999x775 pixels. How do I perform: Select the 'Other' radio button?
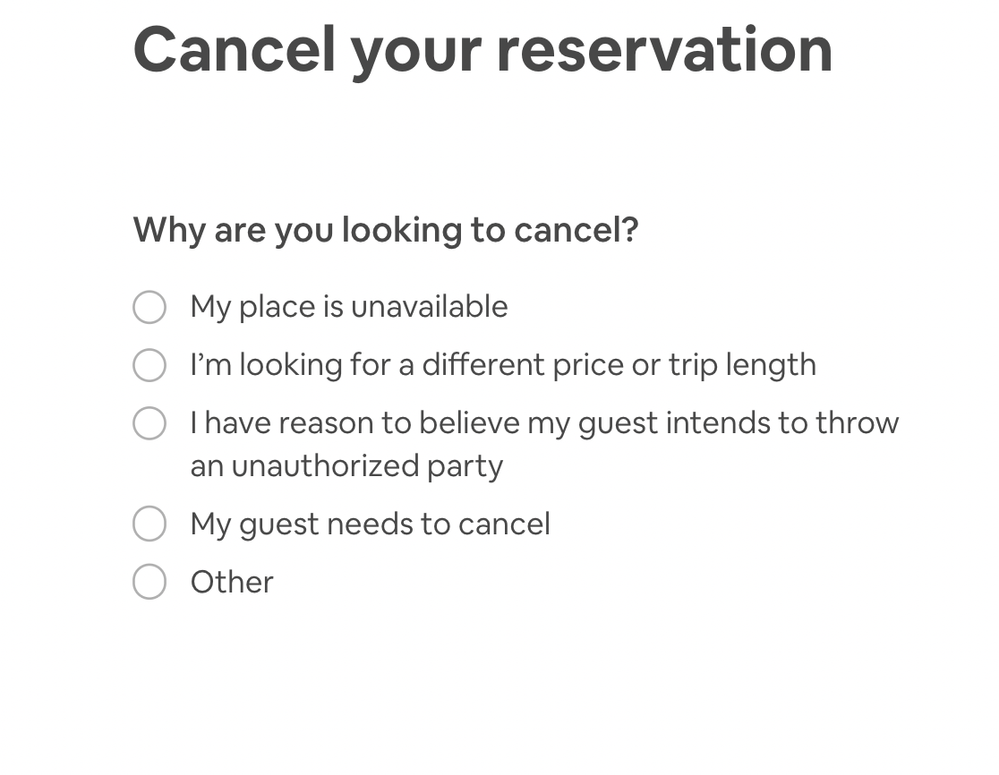pos(149,582)
